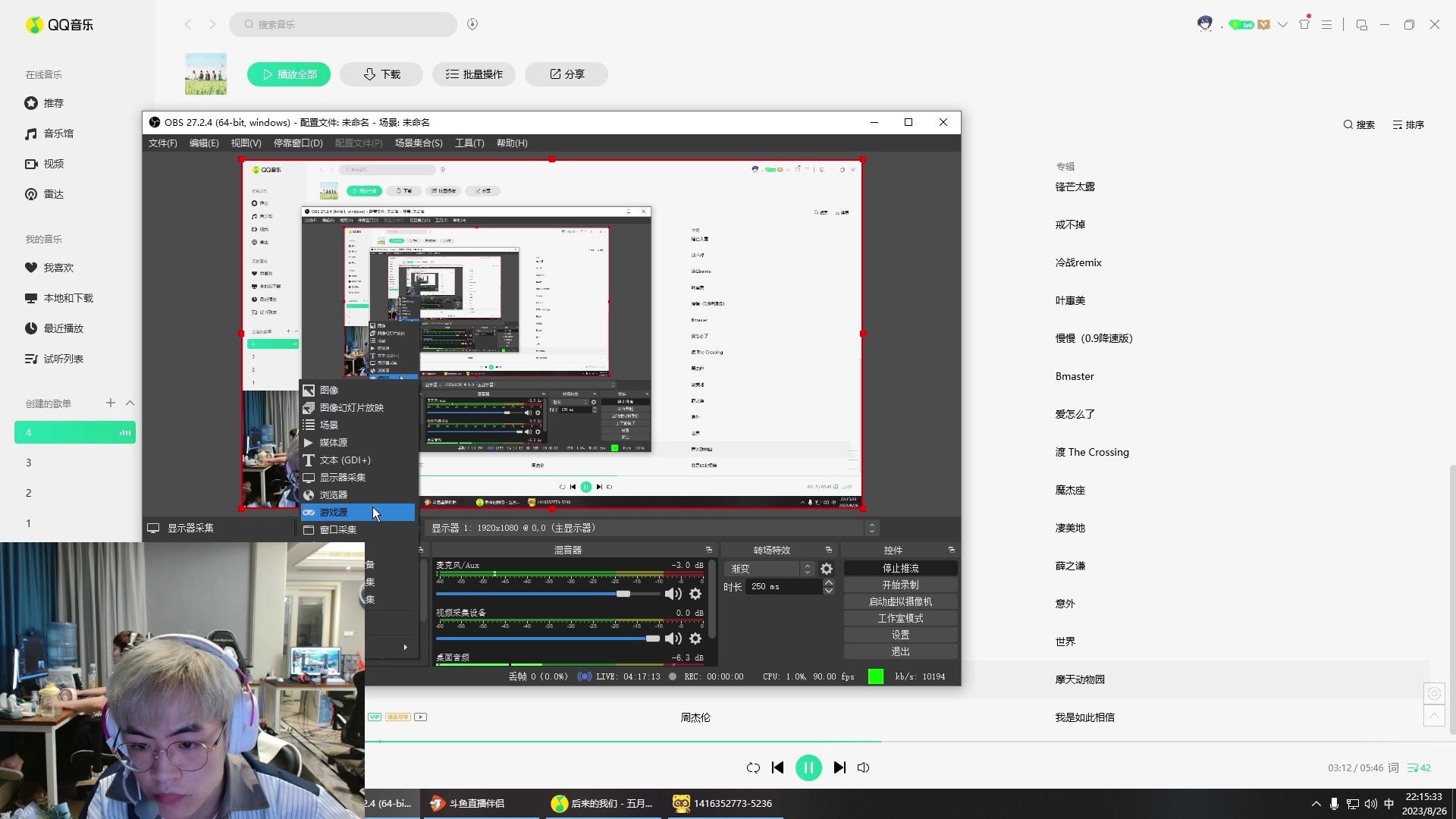Open the play queue showing 42
The width and height of the screenshot is (1456, 819).
pos(1419,768)
